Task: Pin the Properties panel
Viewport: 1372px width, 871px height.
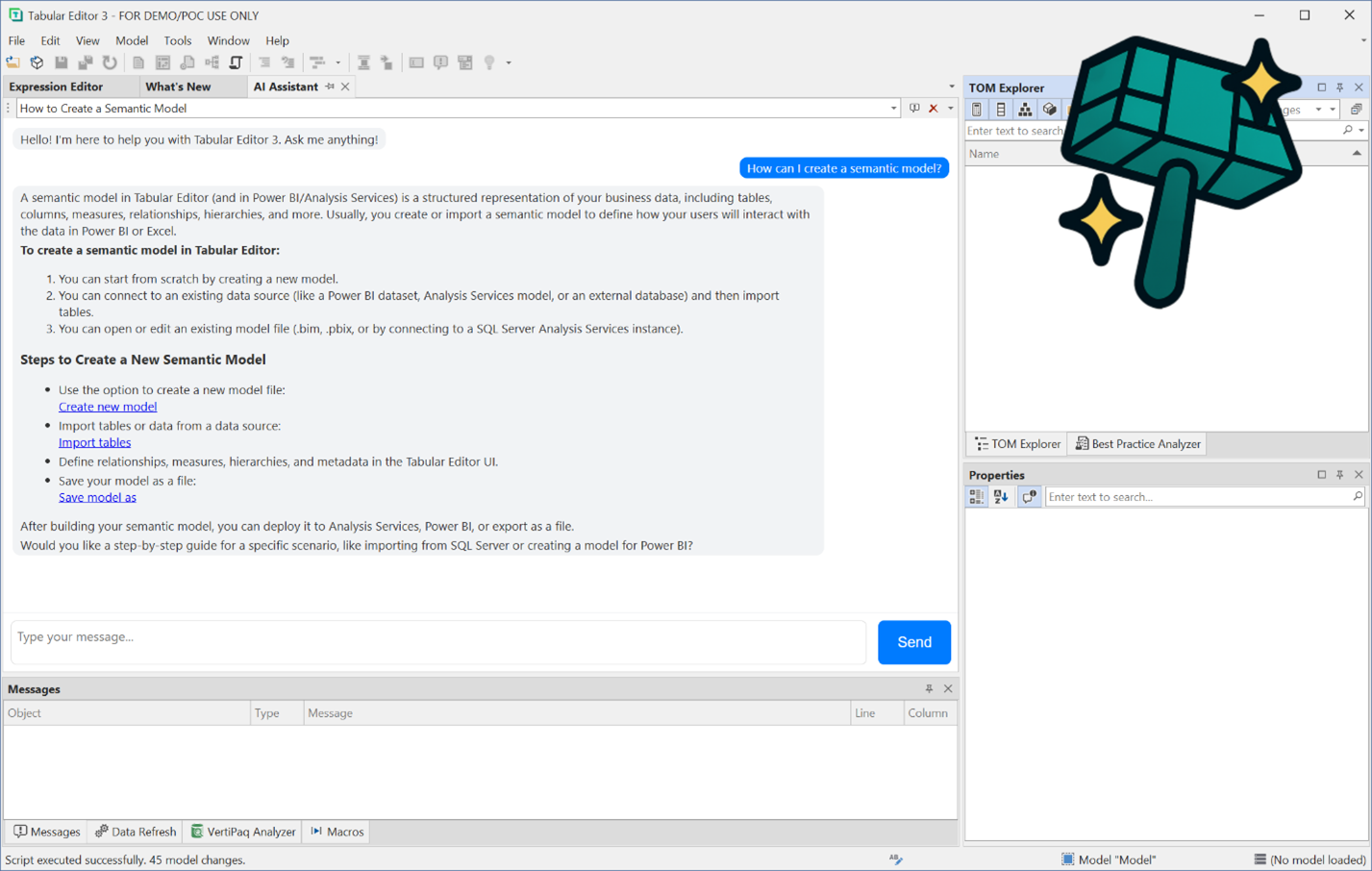Action: [x=1339, y=474]
